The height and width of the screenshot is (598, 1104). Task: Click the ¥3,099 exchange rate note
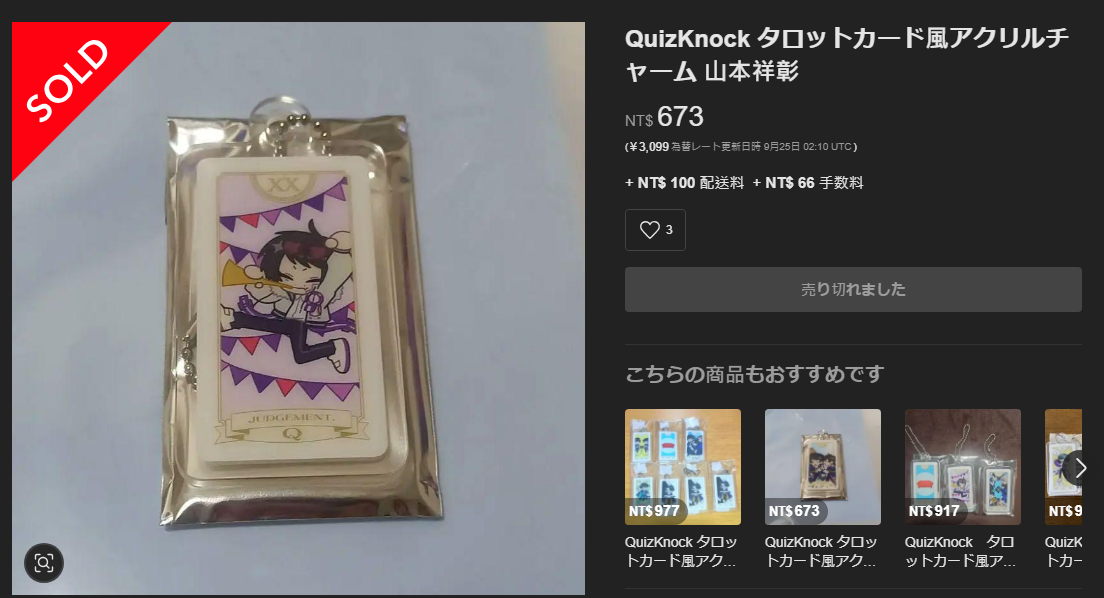pos(741,147)
